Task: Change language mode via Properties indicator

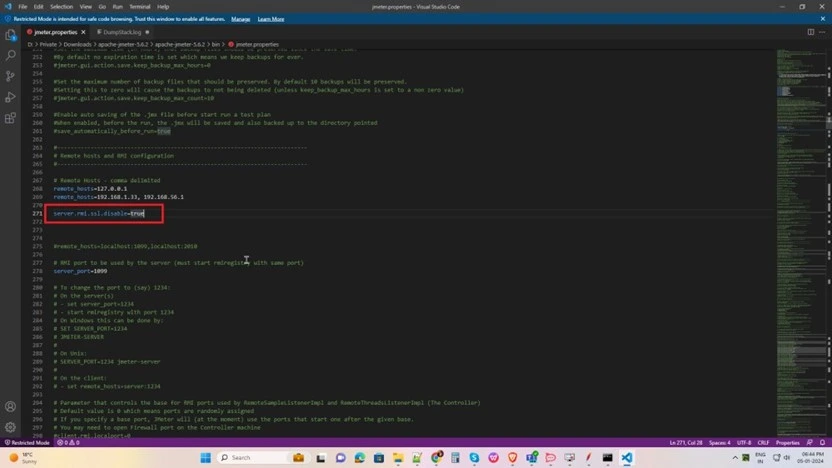Action: click(787, 443)
